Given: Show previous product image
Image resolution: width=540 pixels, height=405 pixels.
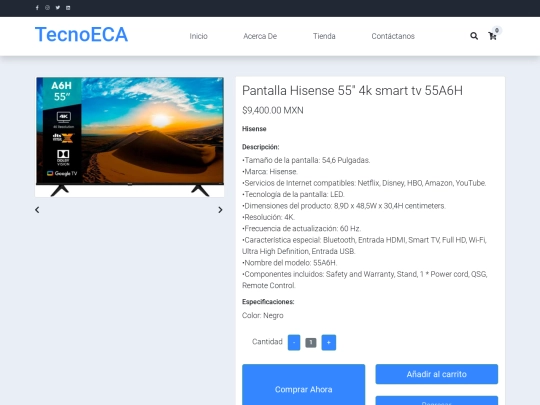Looking at the screenshot, I should 37,210.
